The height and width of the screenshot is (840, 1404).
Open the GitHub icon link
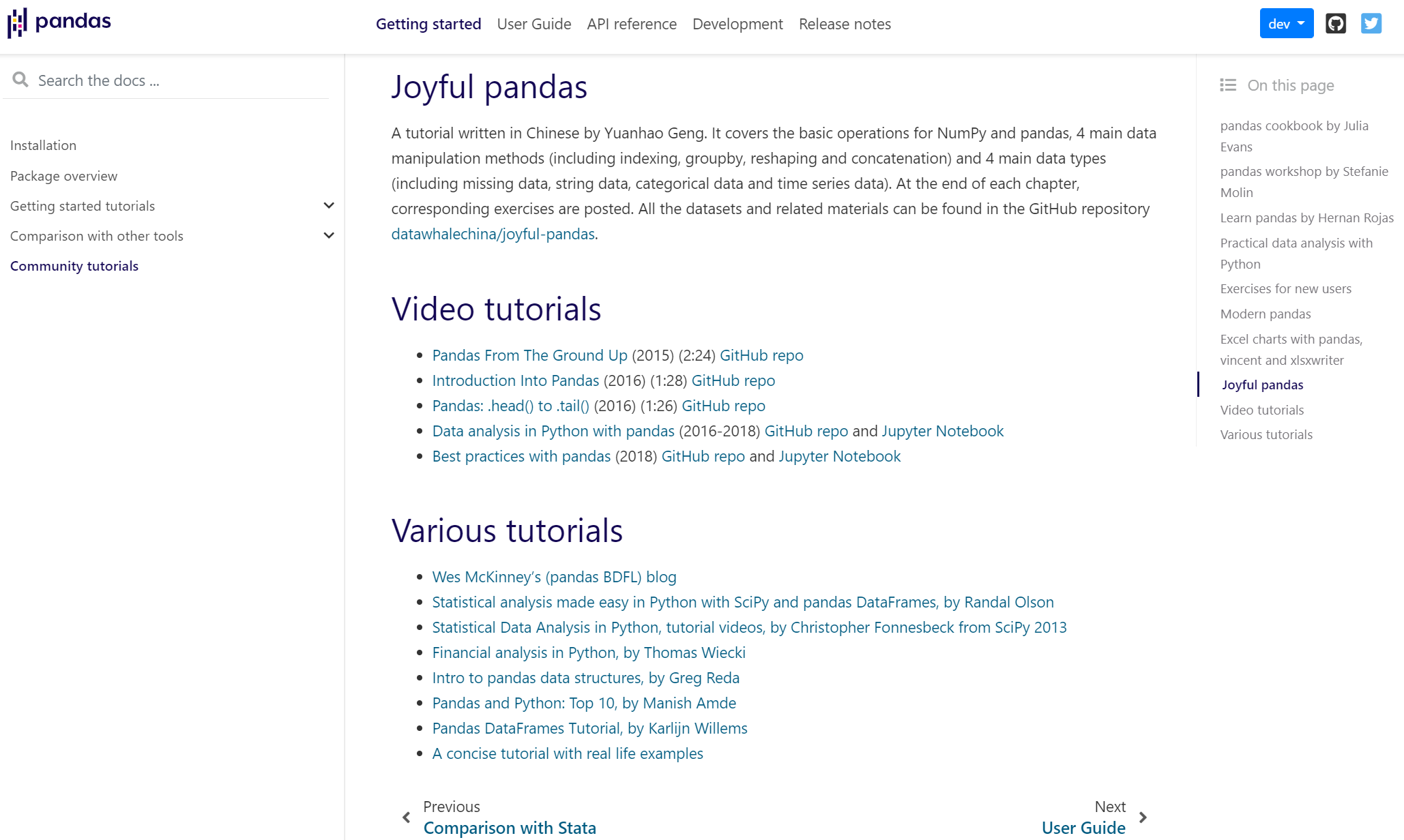tap(1335, 24)
